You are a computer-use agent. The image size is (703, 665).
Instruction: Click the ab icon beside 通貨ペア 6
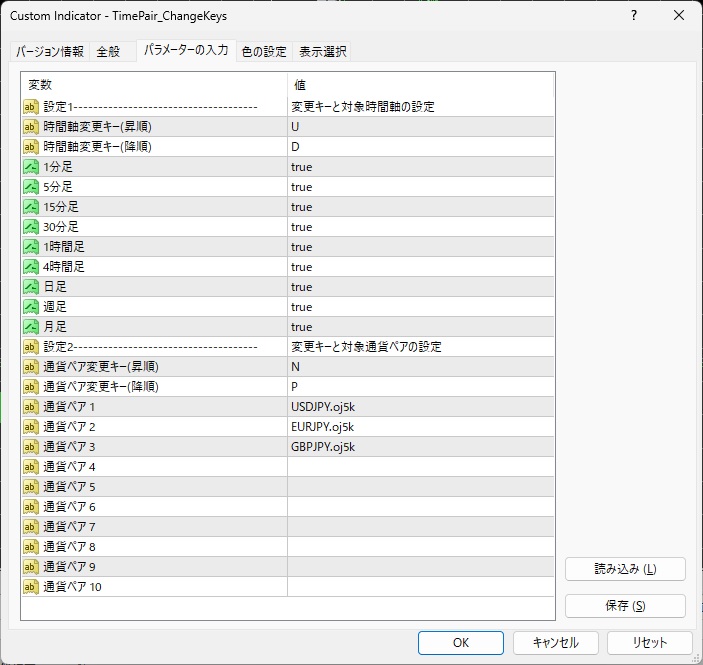31,507
